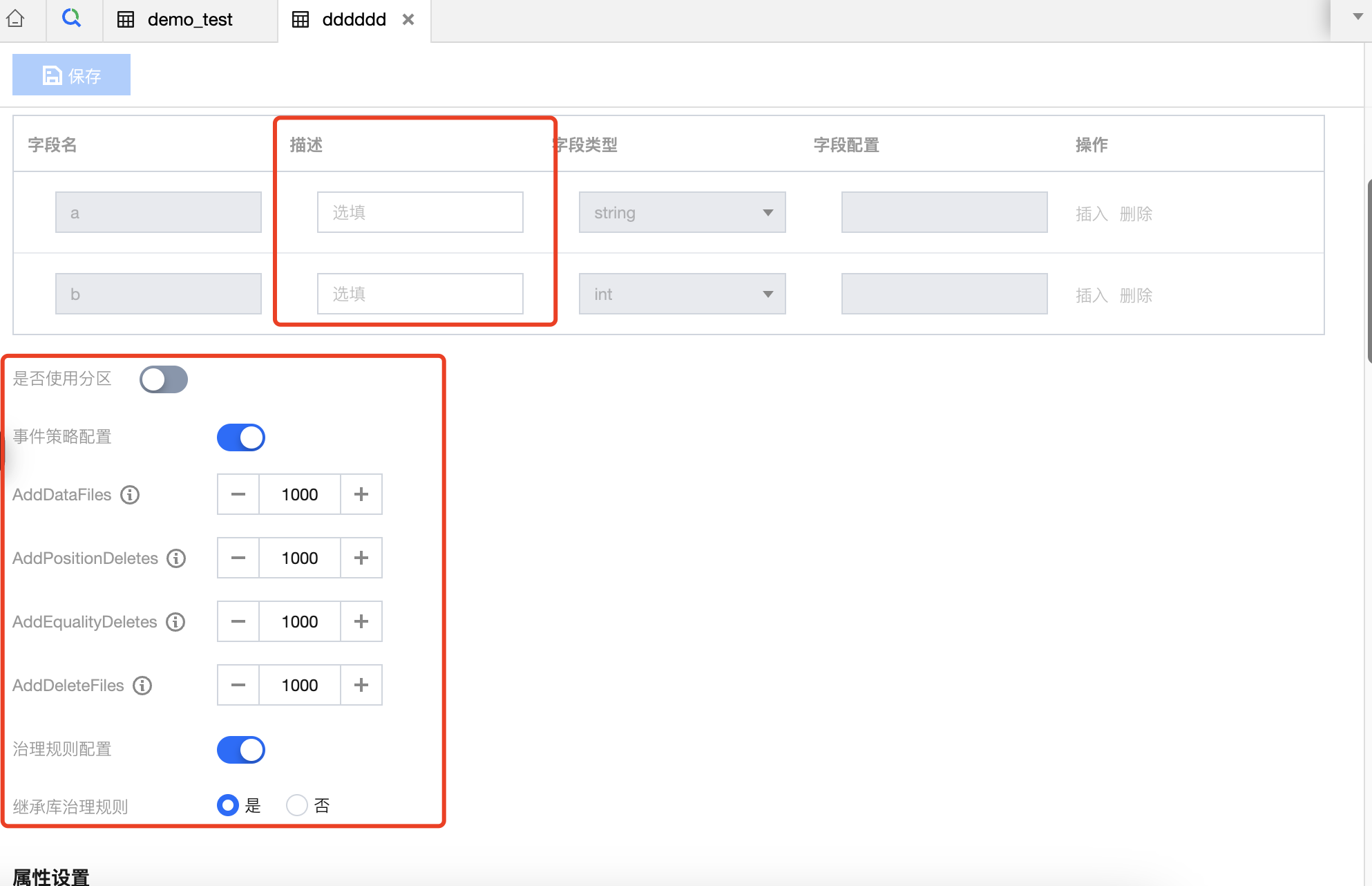Viewport: 1372px width, 886px height.
Task: Close the dddddd tab
Action: (408, 19)
